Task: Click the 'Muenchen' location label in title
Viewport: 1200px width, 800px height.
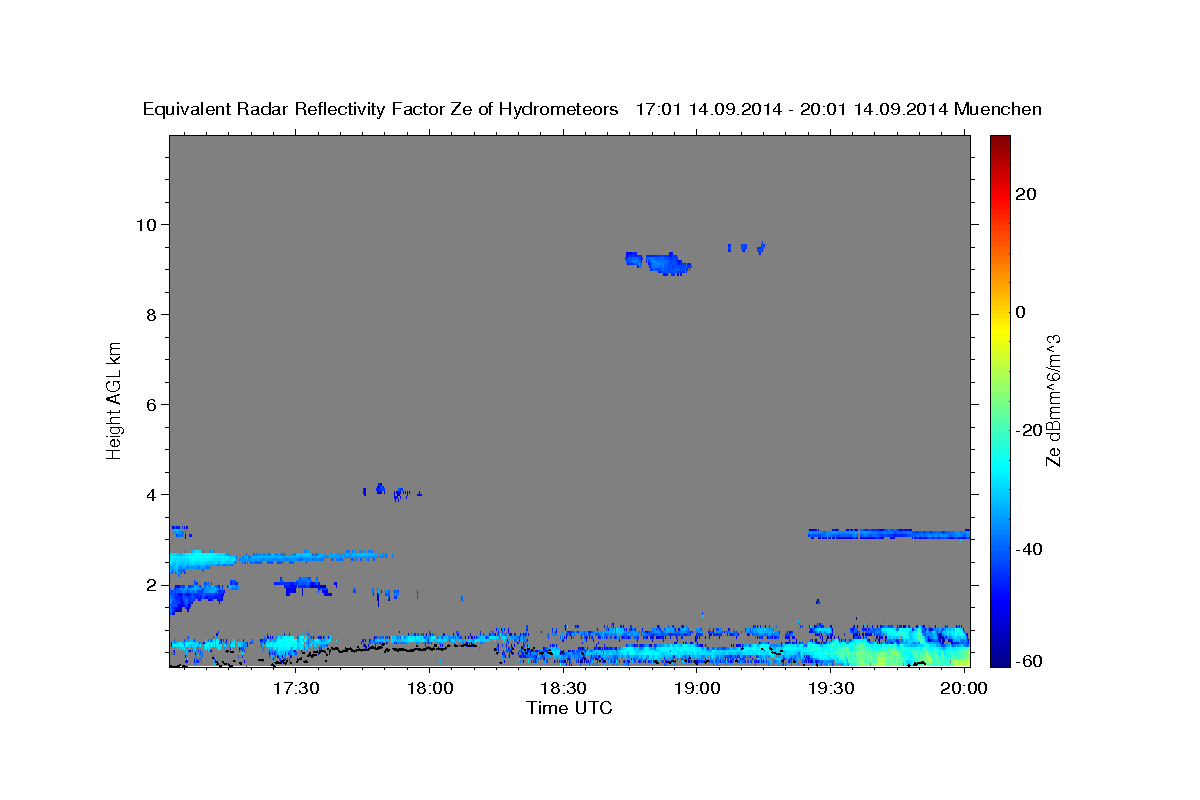Action: (998, 109)
